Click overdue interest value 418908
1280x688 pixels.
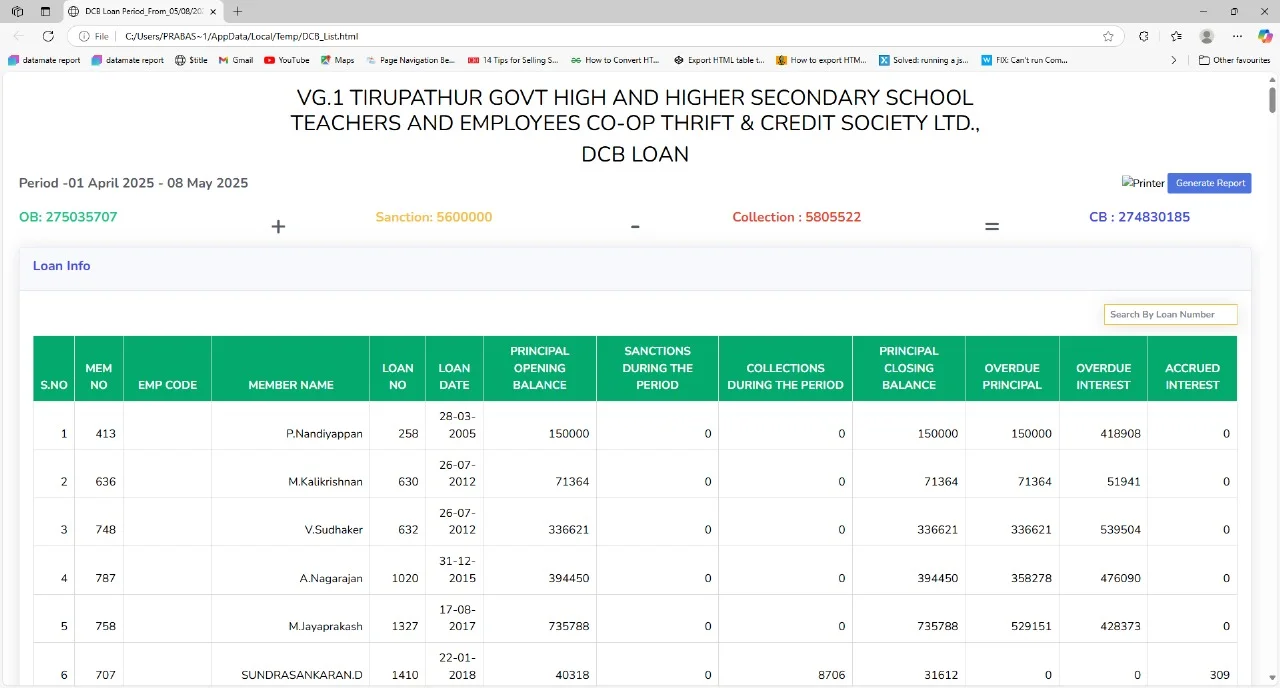pos(1121,434)
